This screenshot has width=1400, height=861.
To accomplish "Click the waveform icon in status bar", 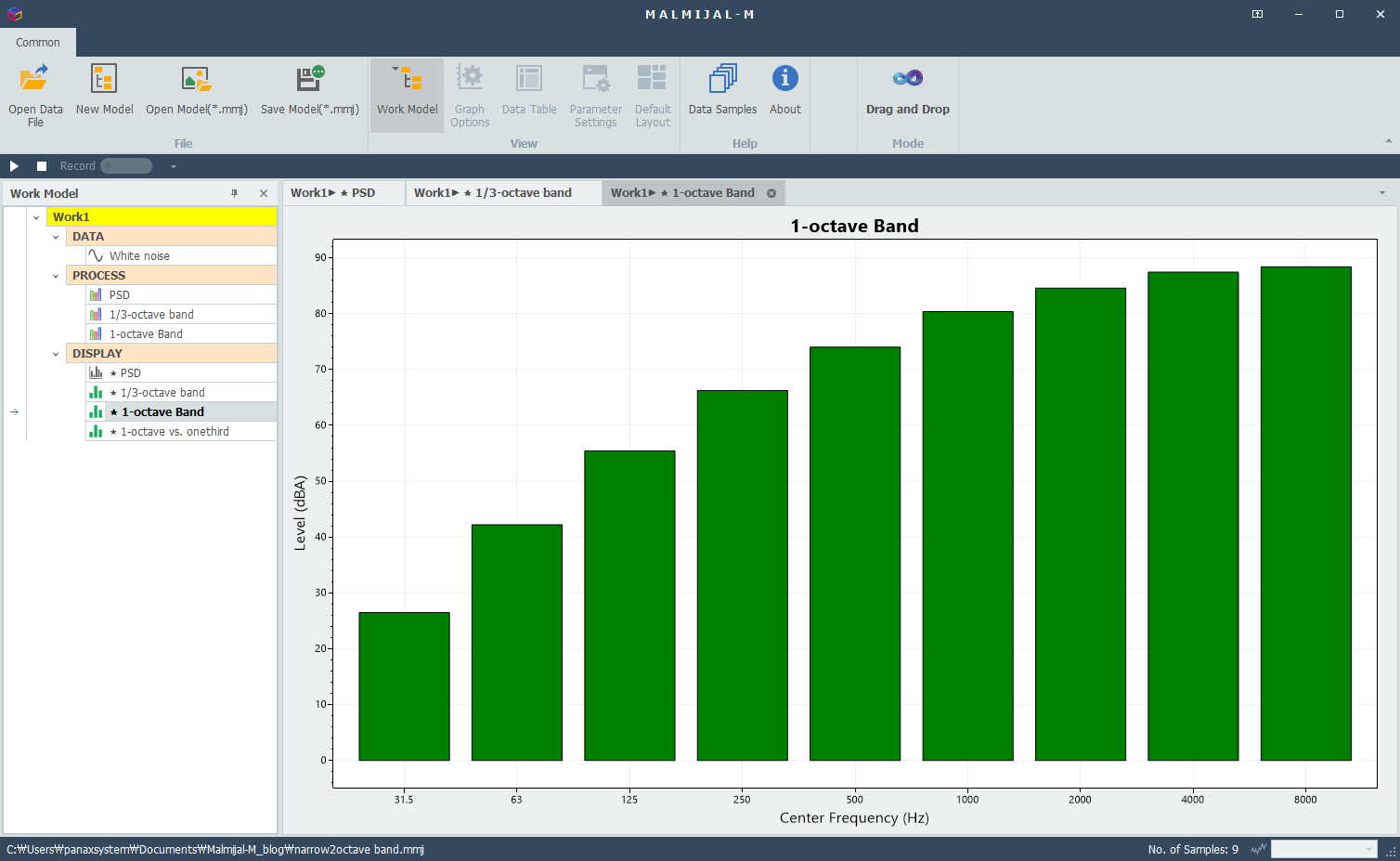I will point(1259,849).
